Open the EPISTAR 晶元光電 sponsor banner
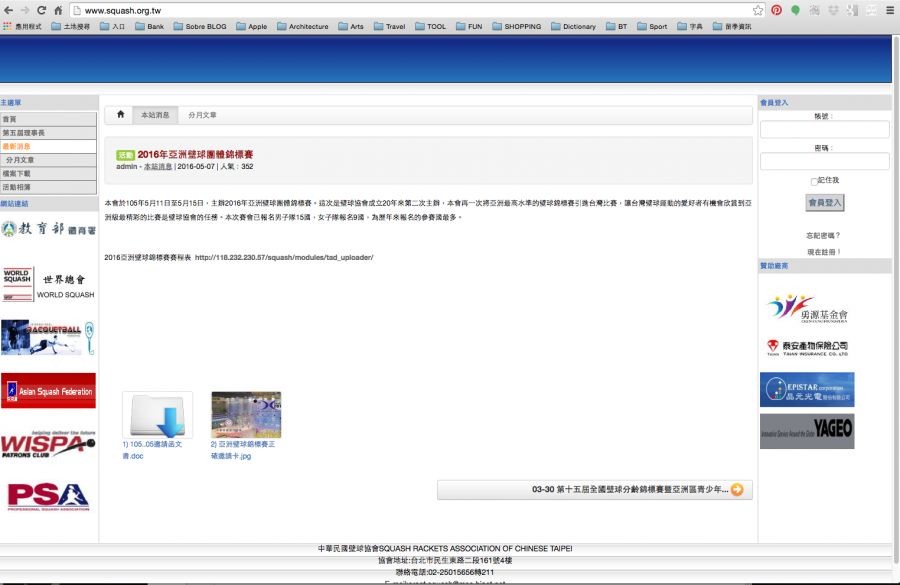Screen dimensions: 900x585 [x=807, y=389]
